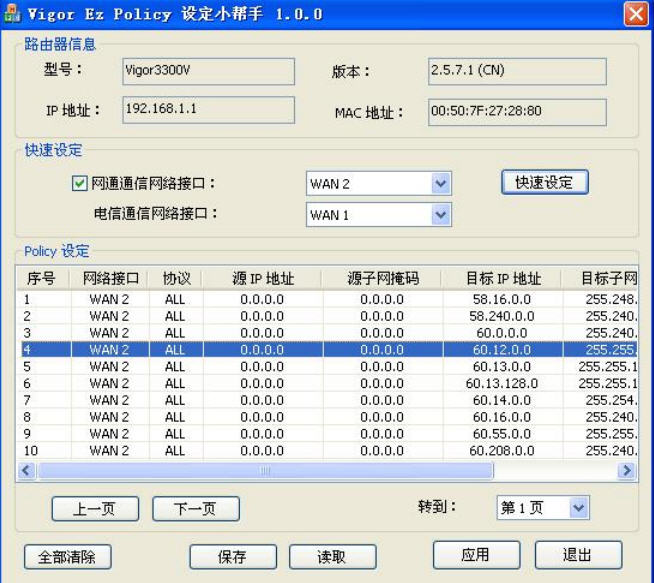
Task: Click the 型号 field showing Vigor3300V
Action: click(209, 71)
